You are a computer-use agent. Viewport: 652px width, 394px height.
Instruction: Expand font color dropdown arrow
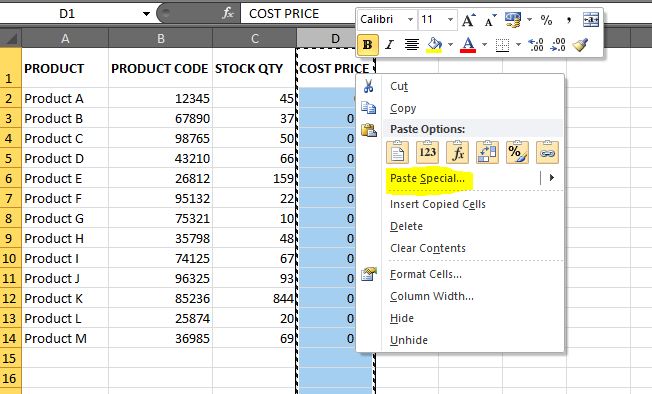click(x=484, y=44)
